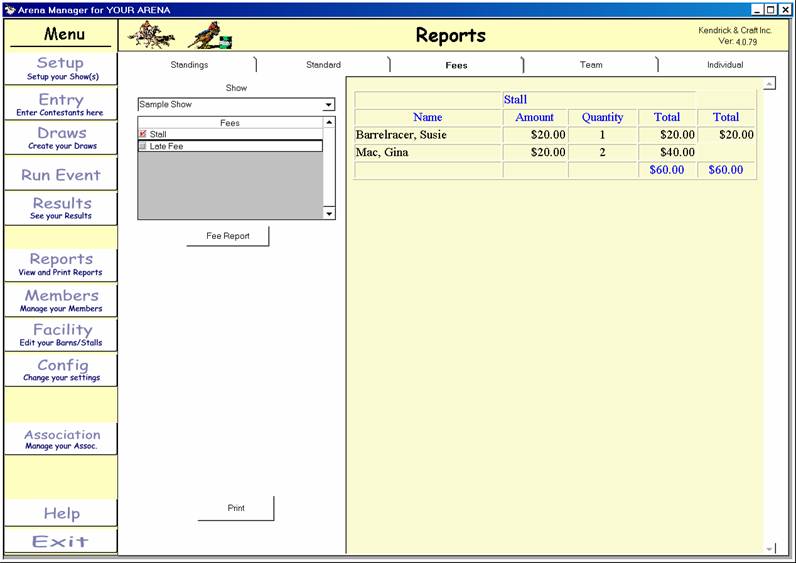Expand the Show dropdown with Sample Show
The height and width of the screenshot is (563, 796).
[328, 105]
